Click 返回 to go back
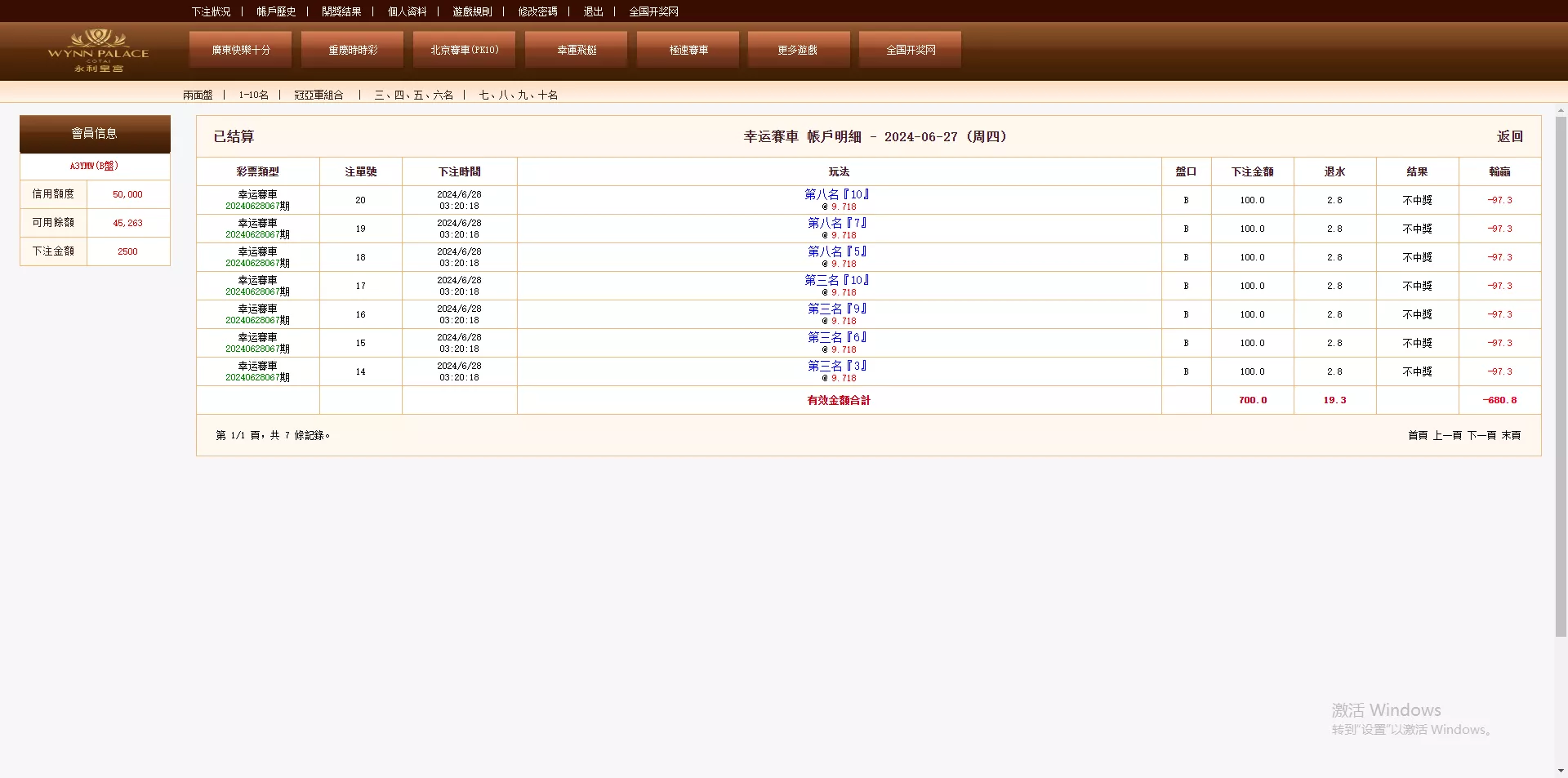Image resolution: width=1568 pixels, height=778 pixels. (x=1509, y=136)
